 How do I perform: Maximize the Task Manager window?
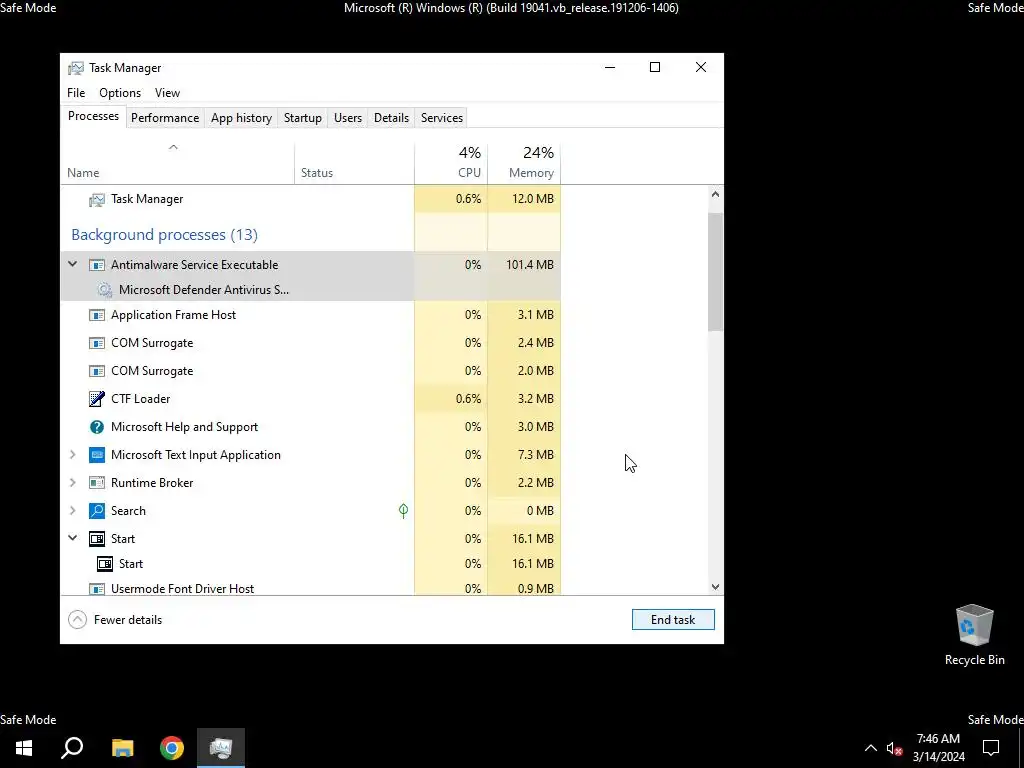point(655,67)
